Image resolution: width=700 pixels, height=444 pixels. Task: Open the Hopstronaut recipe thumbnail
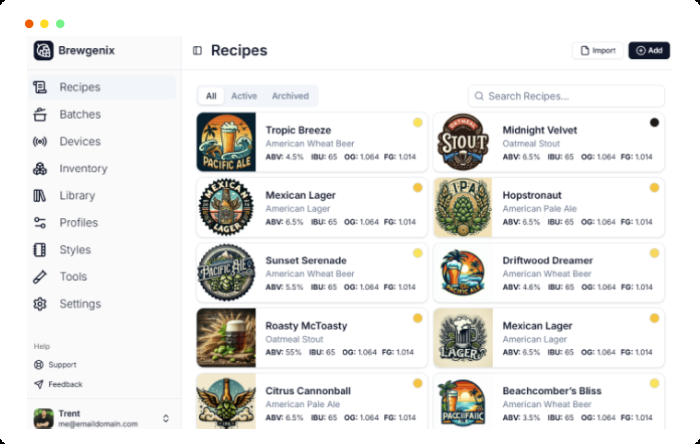tap(463, 207)
